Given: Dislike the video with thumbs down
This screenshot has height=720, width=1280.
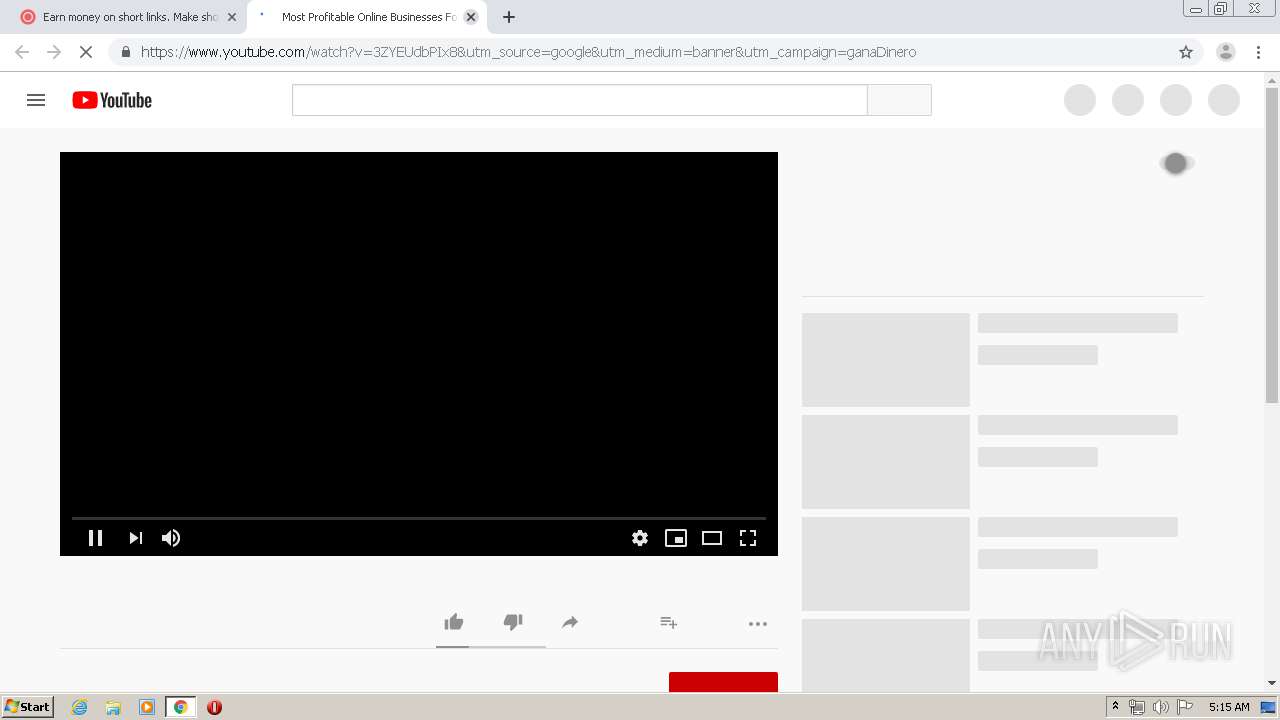Looking at the screenshot, I should pyautogui.click(x=513, y=622).
